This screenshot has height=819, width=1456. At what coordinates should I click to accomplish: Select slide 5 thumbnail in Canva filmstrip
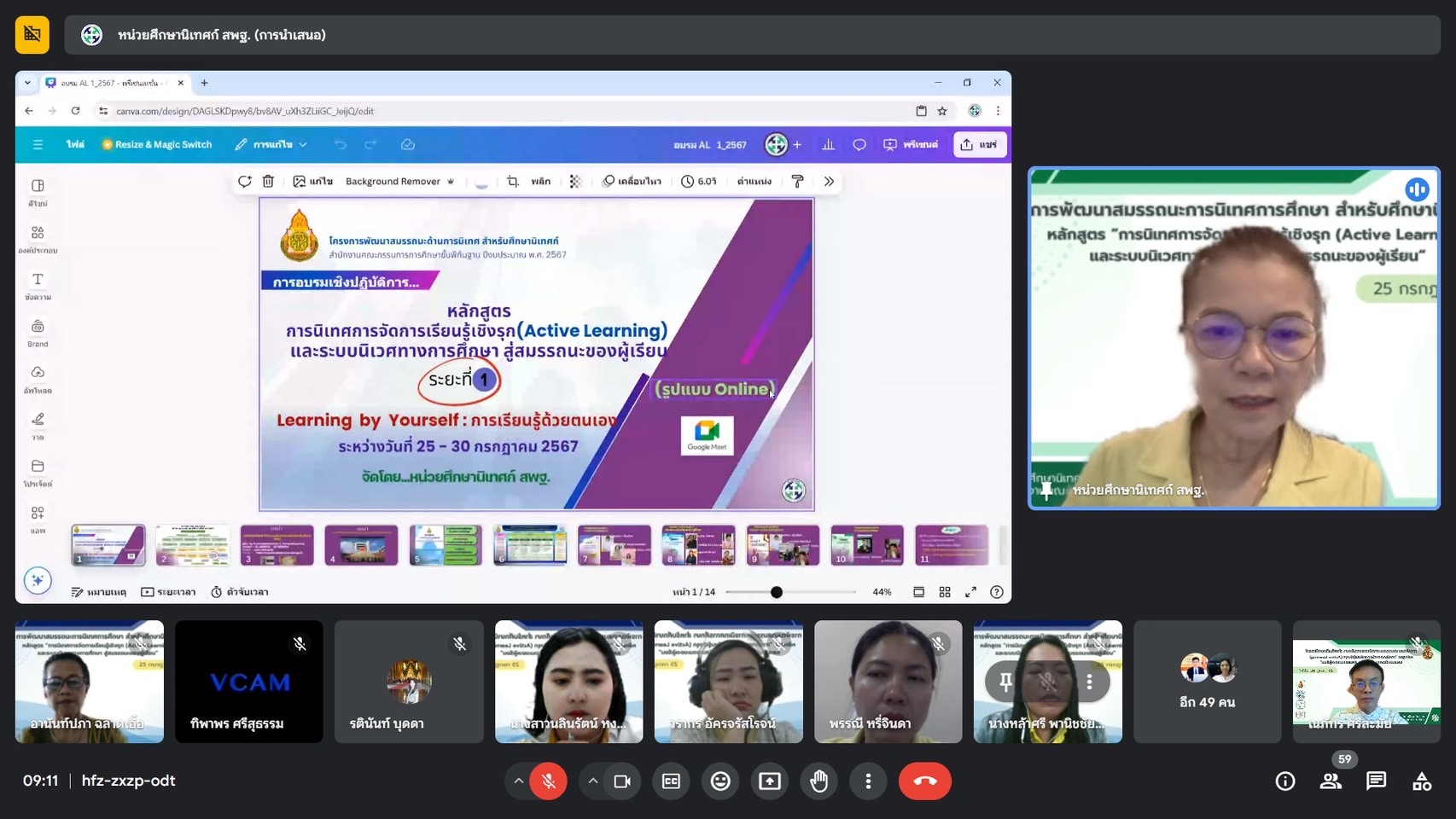(x=446, y=545)
